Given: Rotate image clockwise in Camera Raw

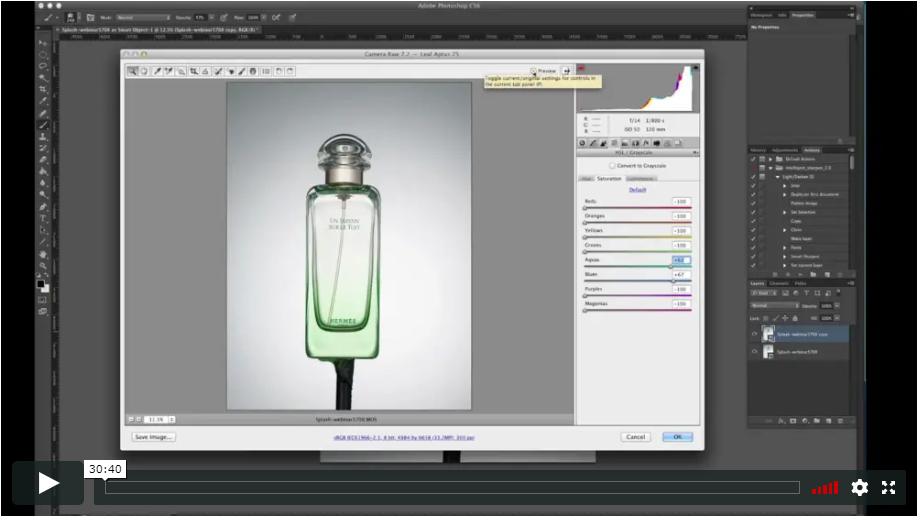Looking at the screenshot, I should tap(290, 71).
